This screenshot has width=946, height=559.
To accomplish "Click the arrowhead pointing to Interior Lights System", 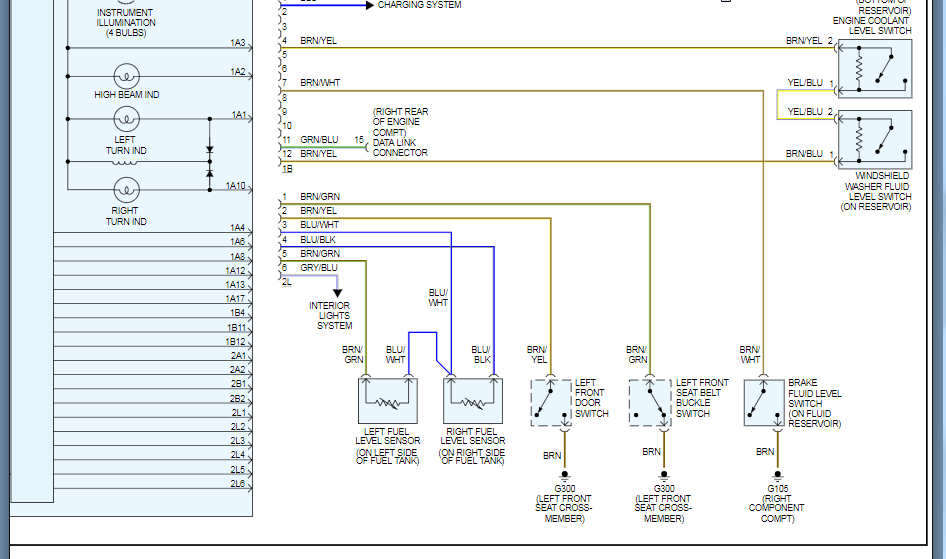I will coord(337,293).
